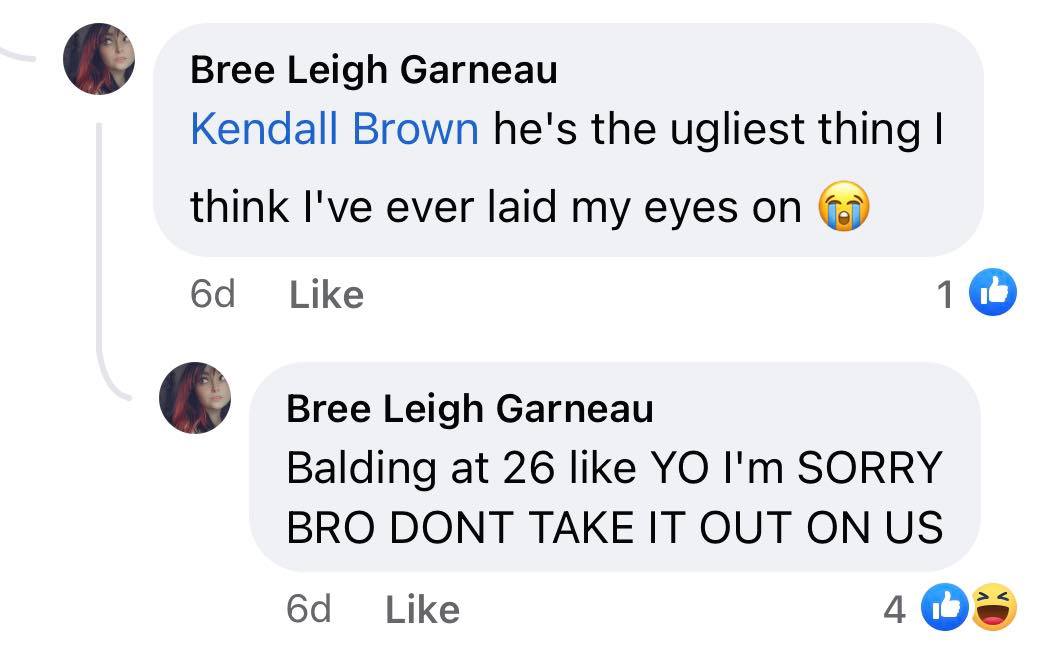Like the "ugliest thing" comment
Viewport: 1053px width, 665px height.
326,294
